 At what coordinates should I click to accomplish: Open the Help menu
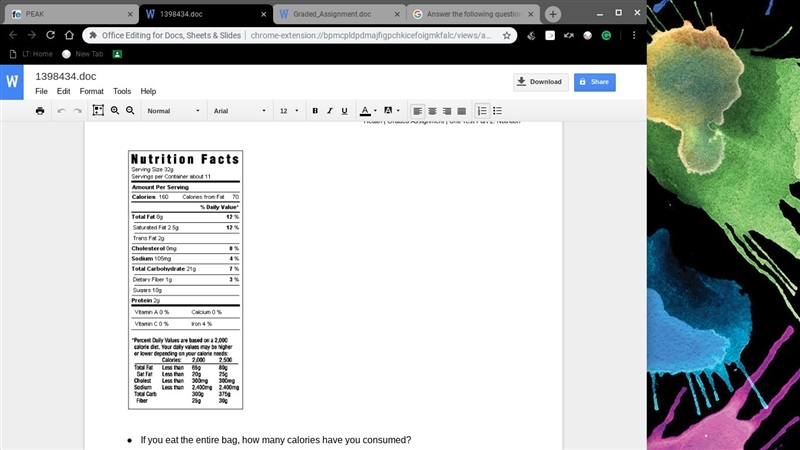(x=148, y=91)
